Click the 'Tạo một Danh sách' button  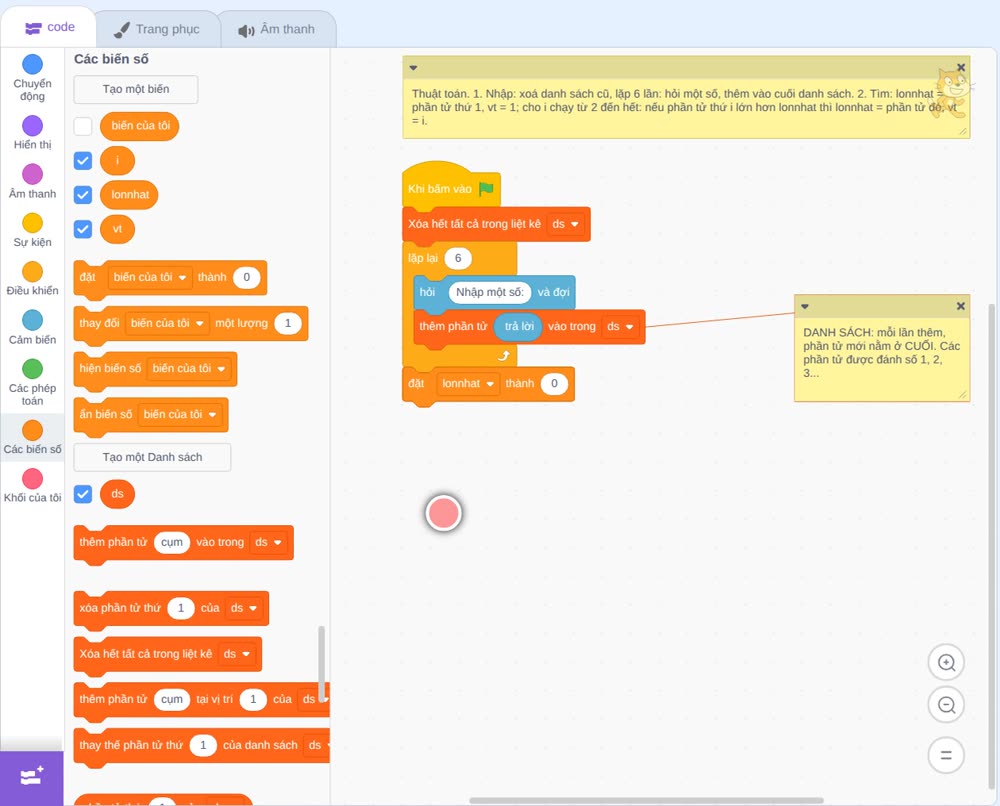152,457
